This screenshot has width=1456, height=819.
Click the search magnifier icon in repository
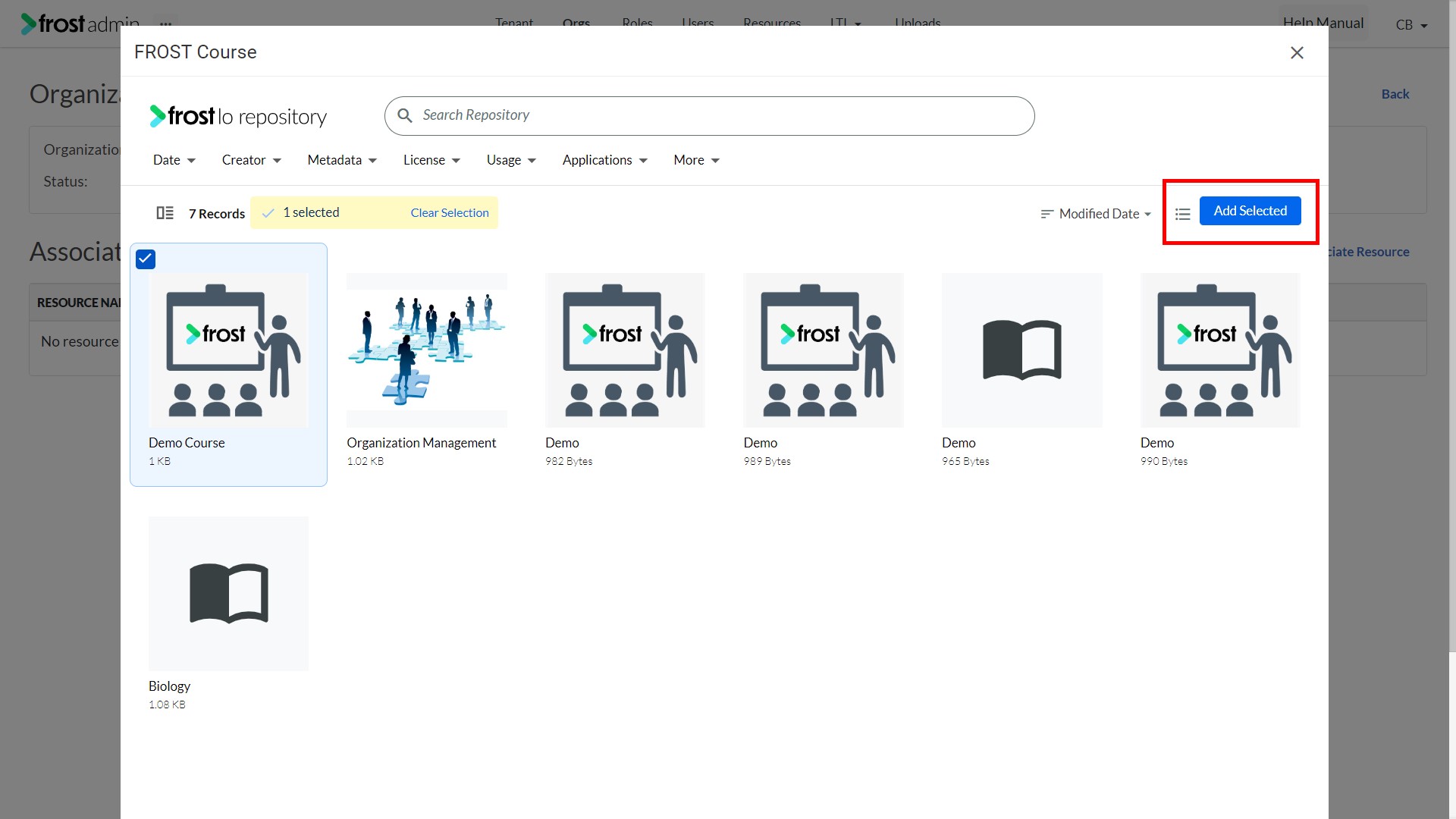(x=405, y=115)
